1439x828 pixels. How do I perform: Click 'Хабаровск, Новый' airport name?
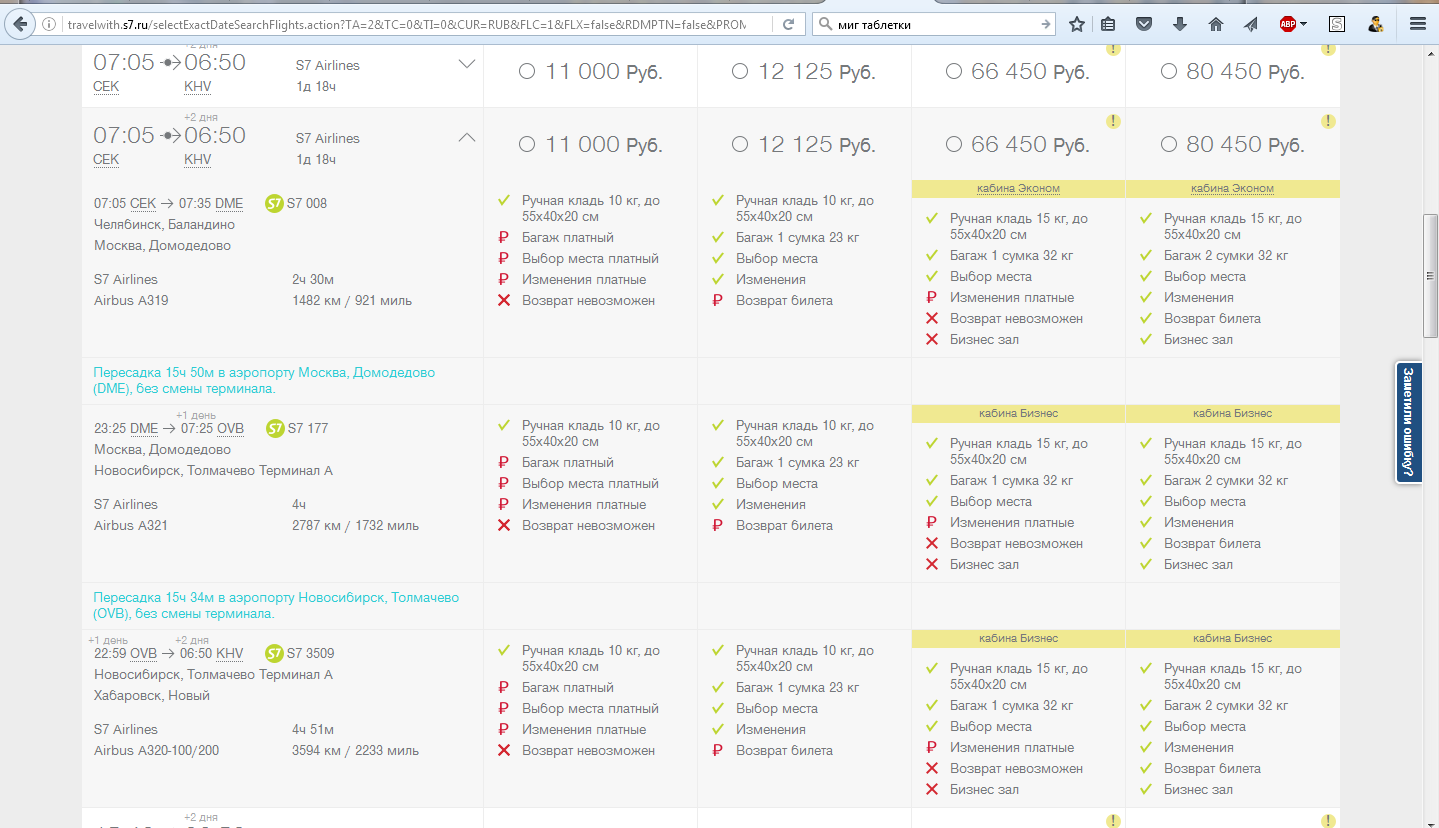(x=152, y=695)
